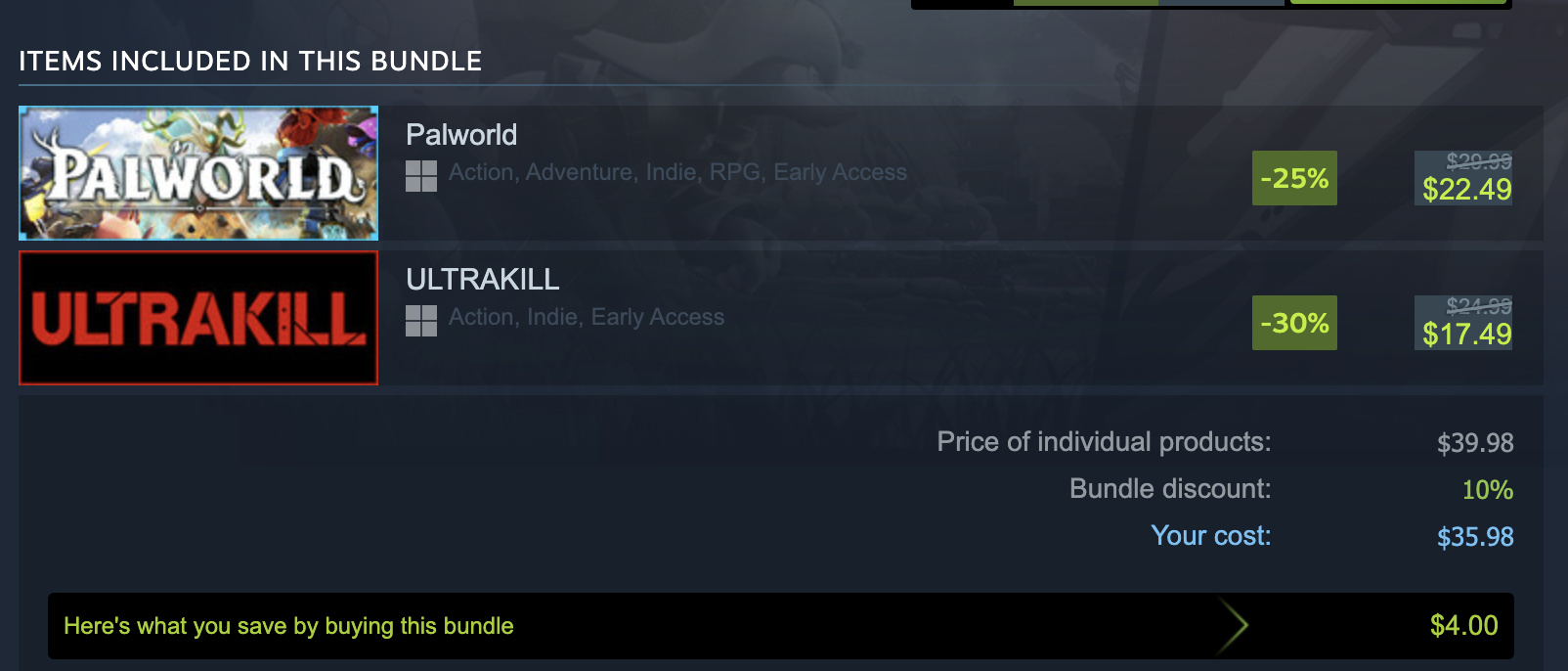Image resolution: width=1568 pixels, height=671 pixels.
Task: Click the Palworld game title
Action: tap(461, 135)
